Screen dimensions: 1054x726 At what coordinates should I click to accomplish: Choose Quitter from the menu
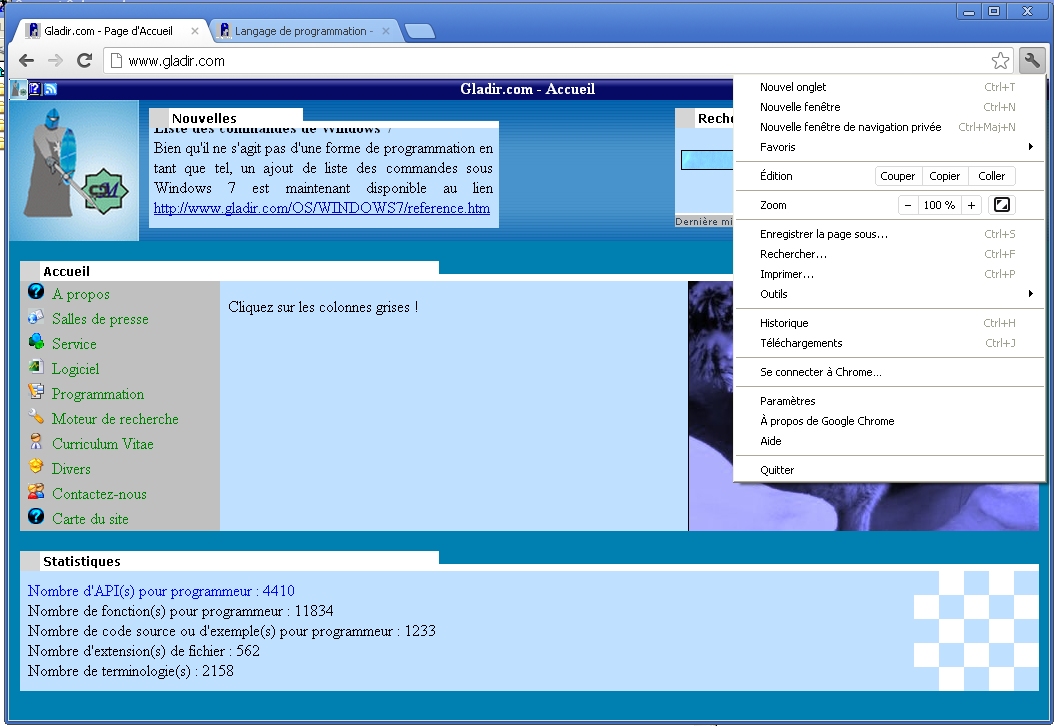click(x=889, y=470)
